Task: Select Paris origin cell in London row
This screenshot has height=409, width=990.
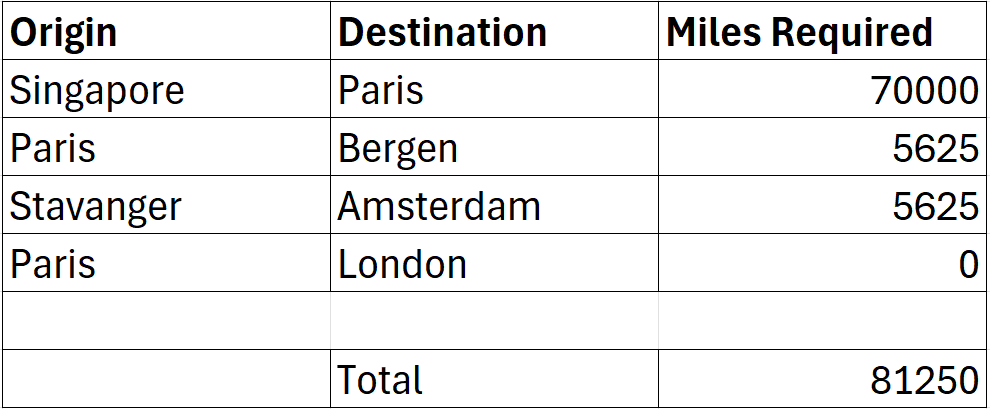Action: point(165,265)
